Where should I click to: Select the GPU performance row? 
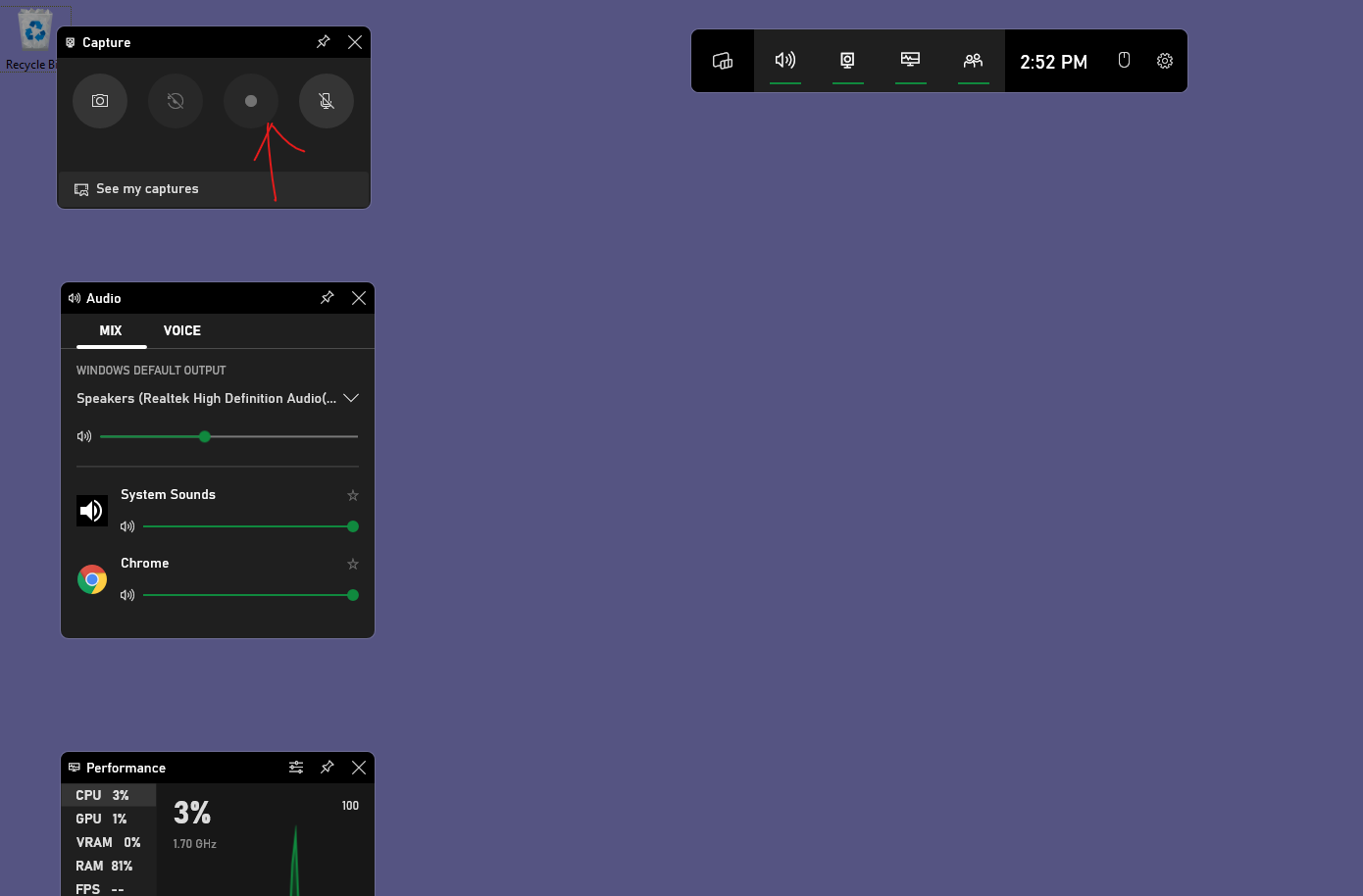tap(109, 819)
